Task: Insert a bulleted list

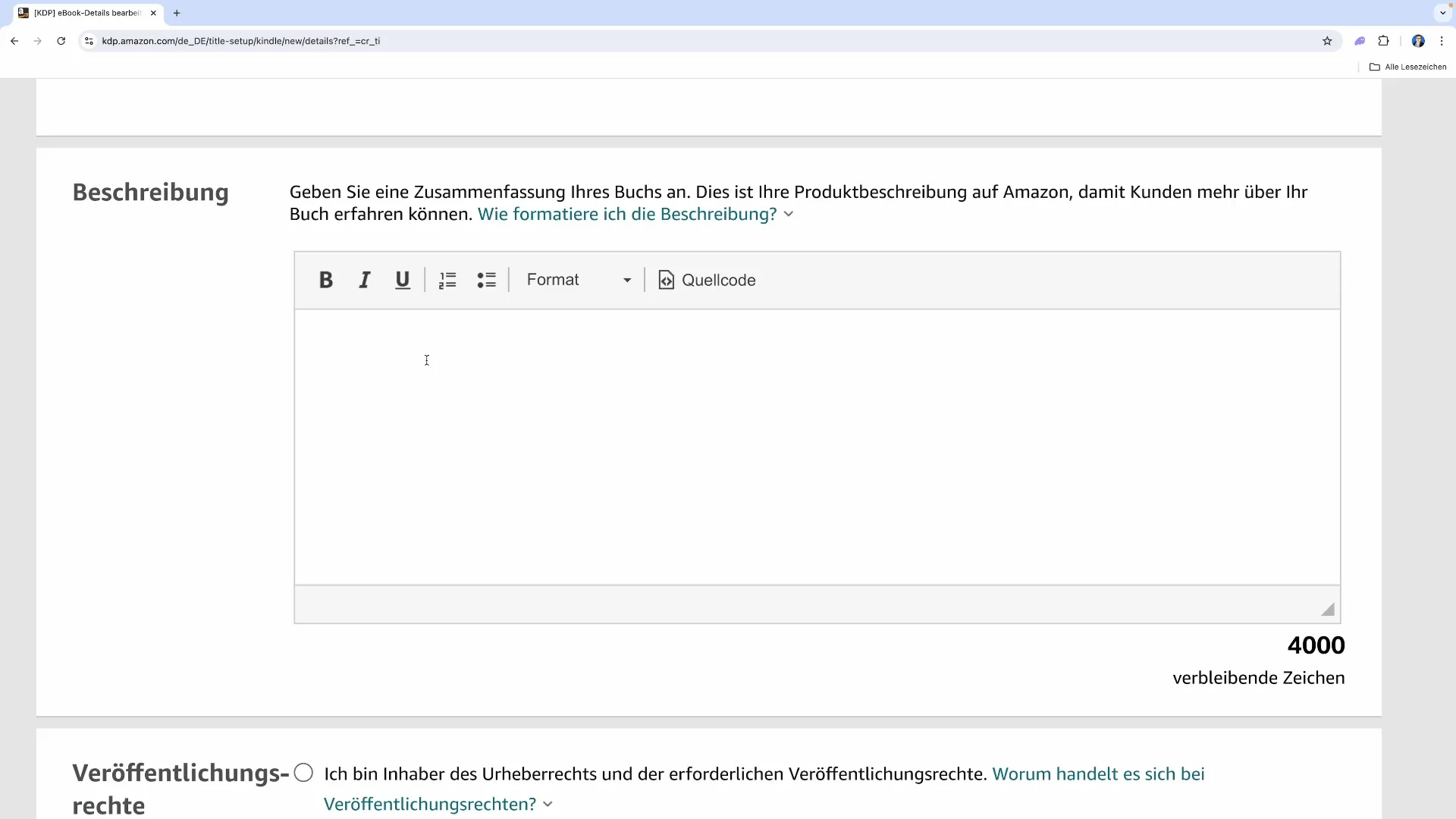Action: coord(486,280)
